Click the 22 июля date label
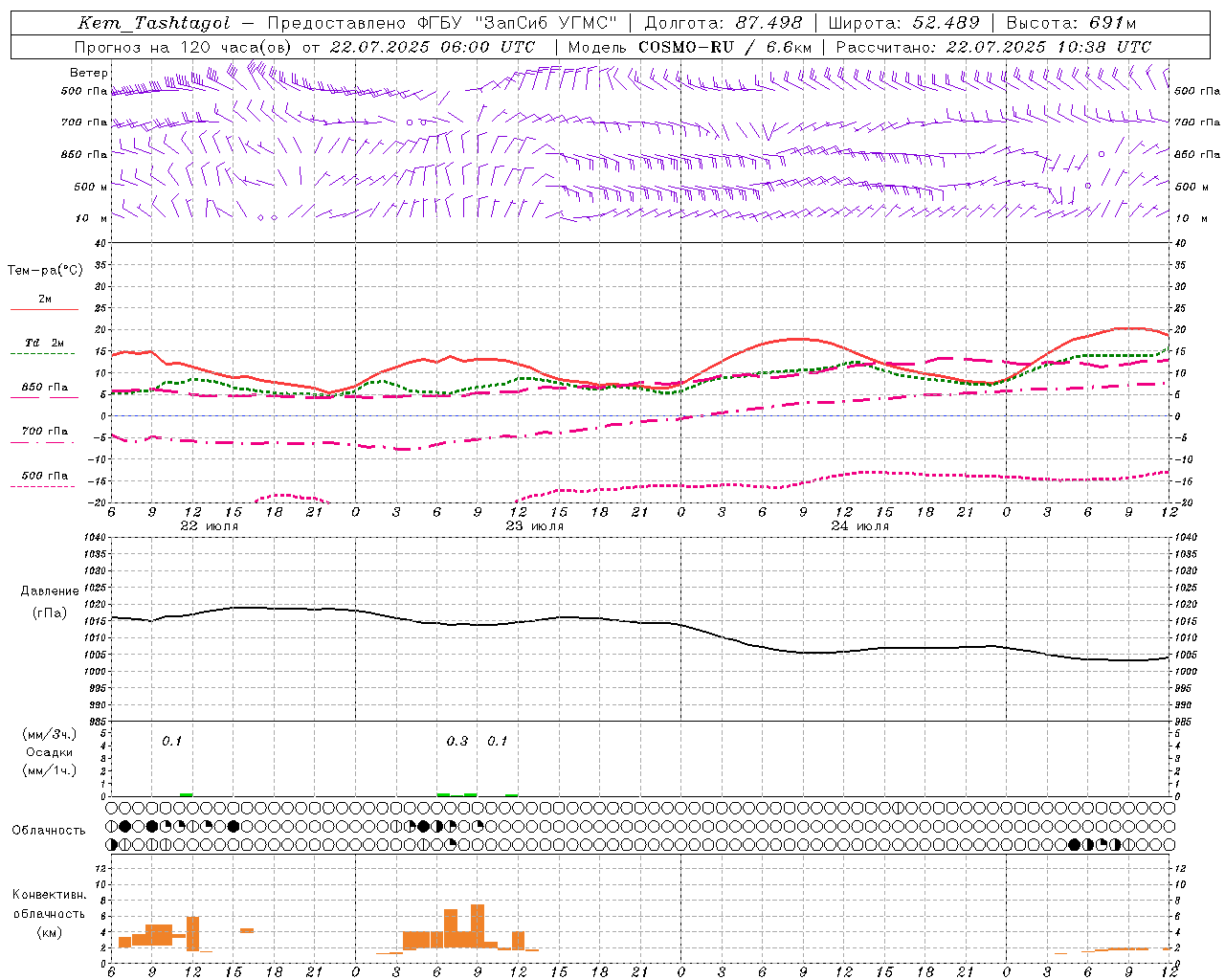 pos(210,526)
